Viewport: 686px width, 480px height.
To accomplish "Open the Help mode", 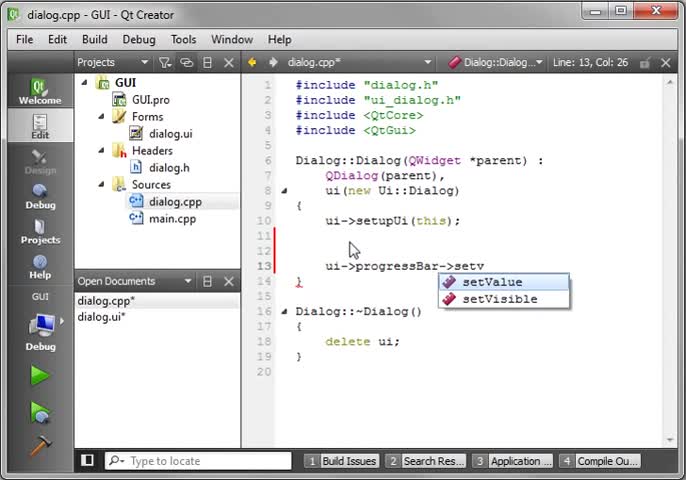I will point(40,266).
